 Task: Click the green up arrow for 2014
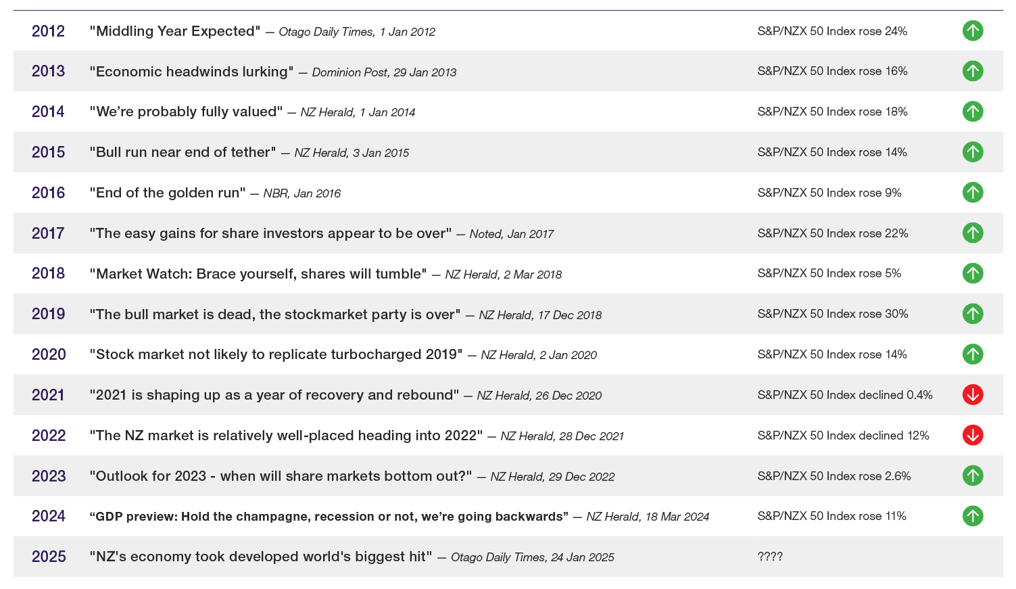click(x=972, y=112)
